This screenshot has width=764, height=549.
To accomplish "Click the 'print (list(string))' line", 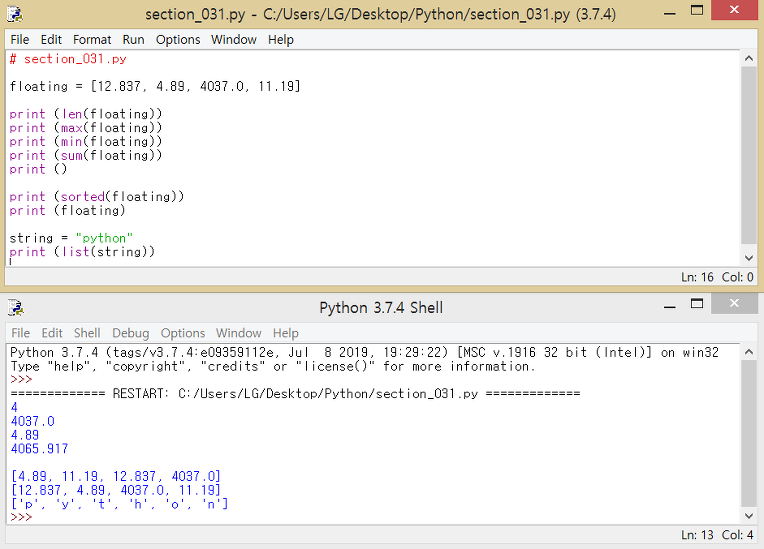I will click(x=82, y=252).
